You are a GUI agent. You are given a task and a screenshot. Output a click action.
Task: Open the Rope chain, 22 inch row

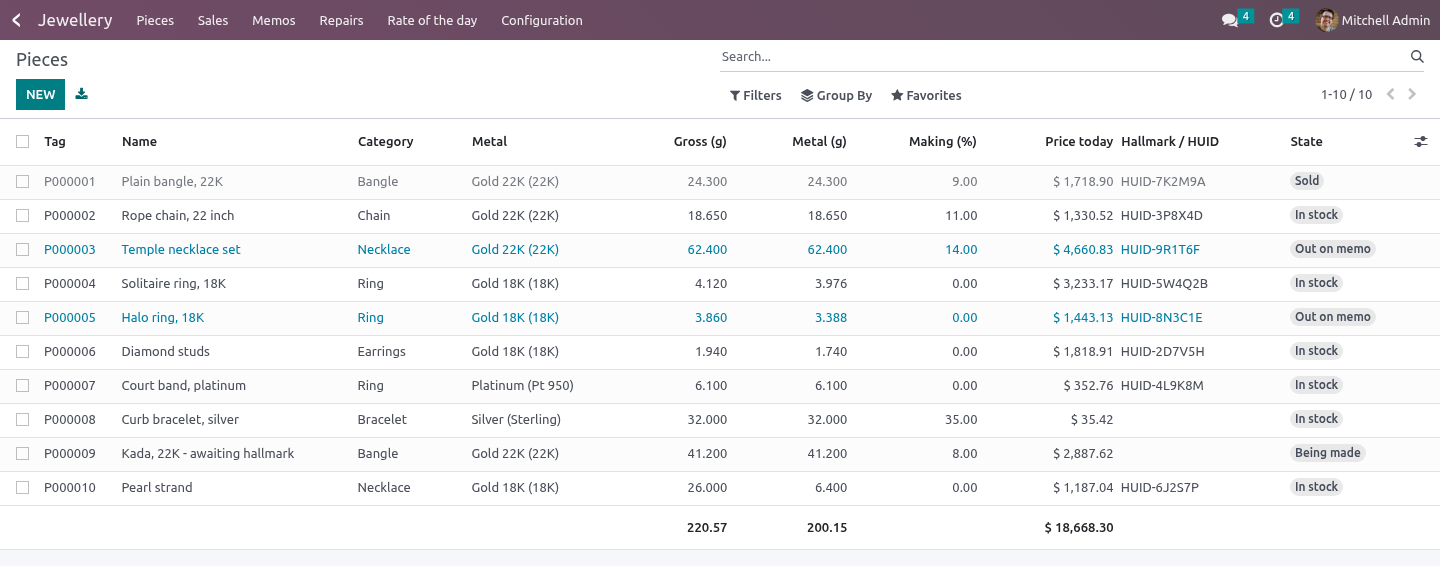point(720,216)
